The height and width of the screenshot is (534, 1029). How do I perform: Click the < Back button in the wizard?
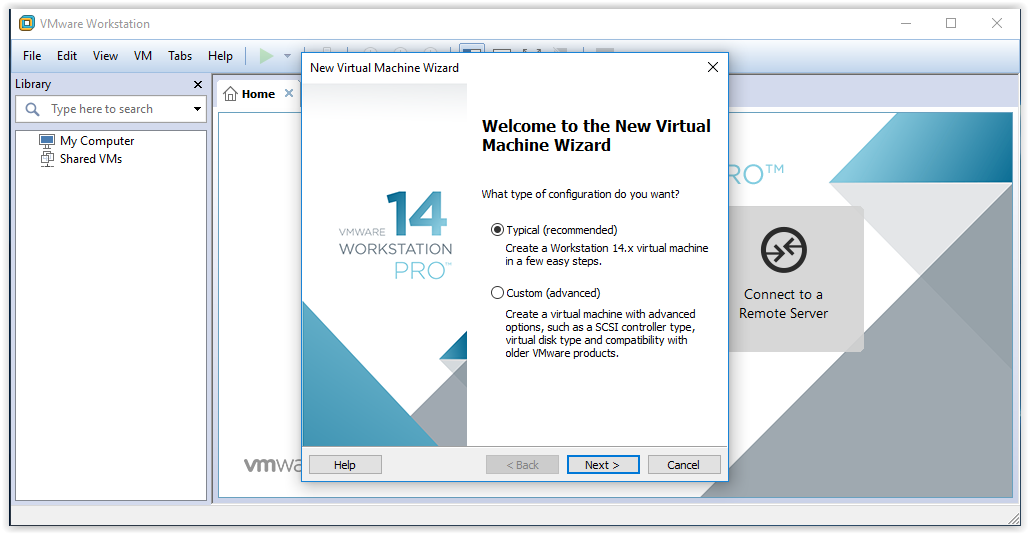point(522,464)
